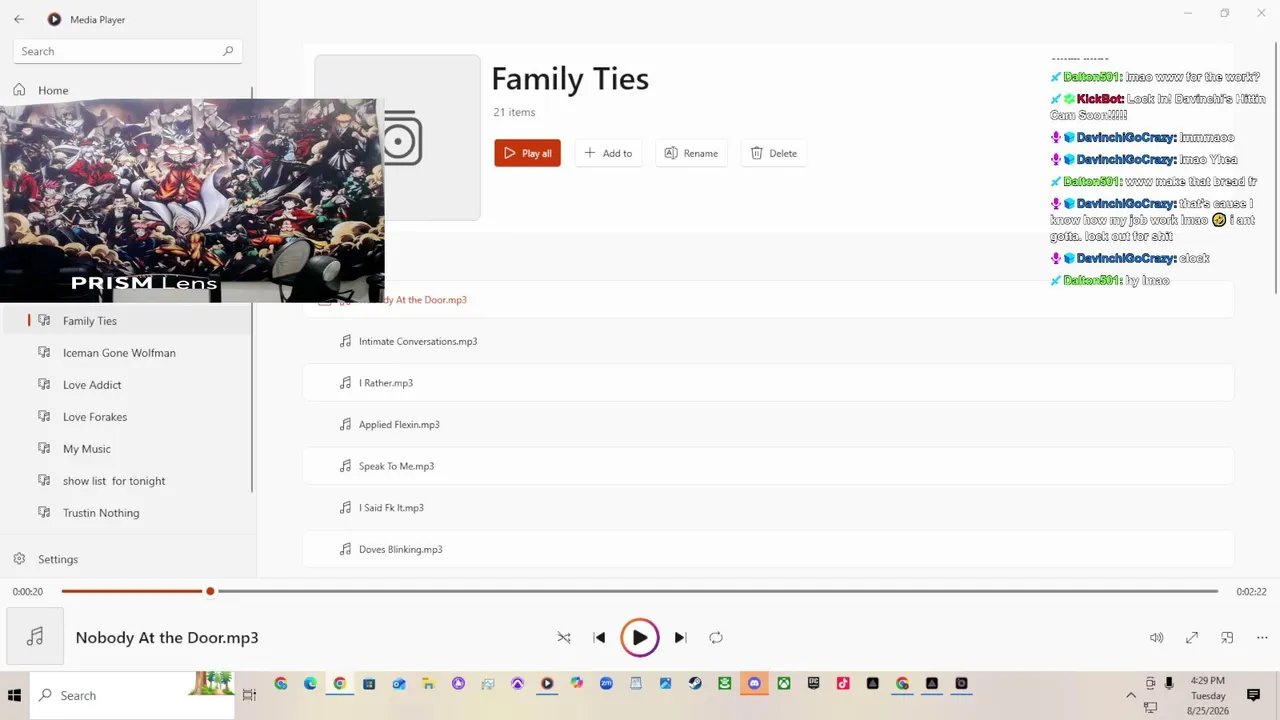The width and height of the screenshot is (1280, 720).
Task: Delete the Family Ties playlist
Action: point(774,153)
